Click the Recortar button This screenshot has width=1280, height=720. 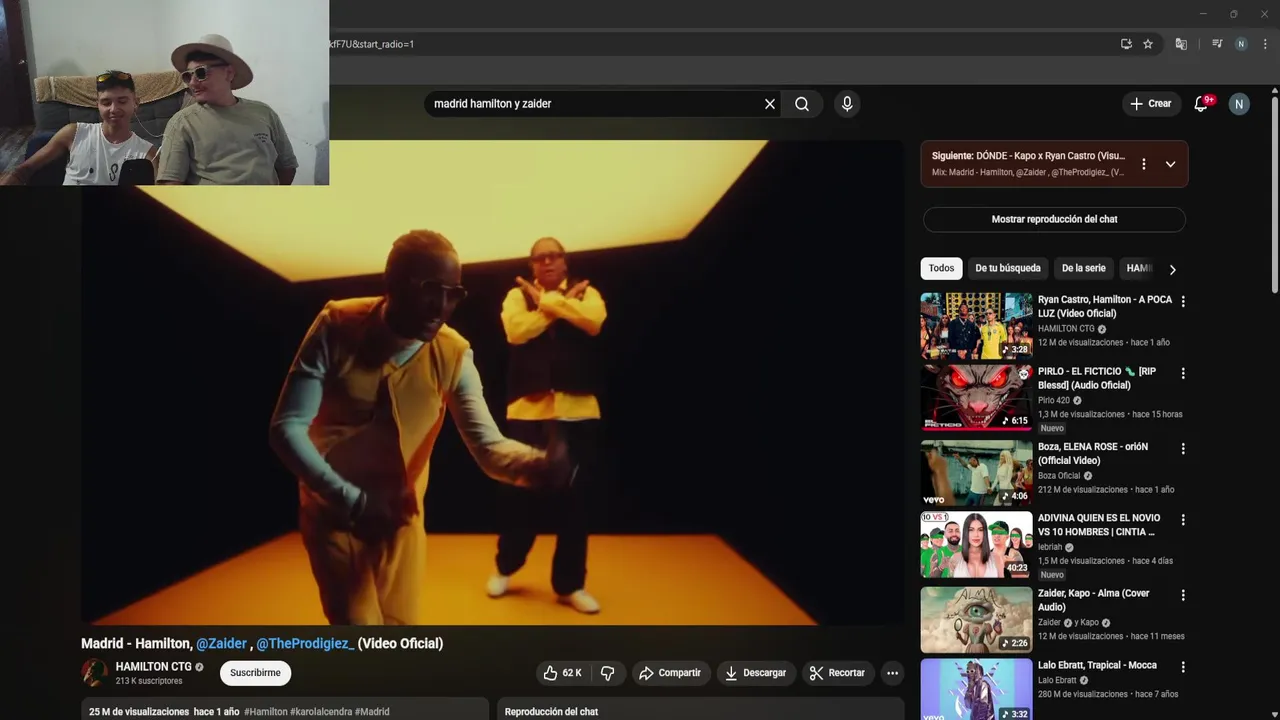coord(837,673)
